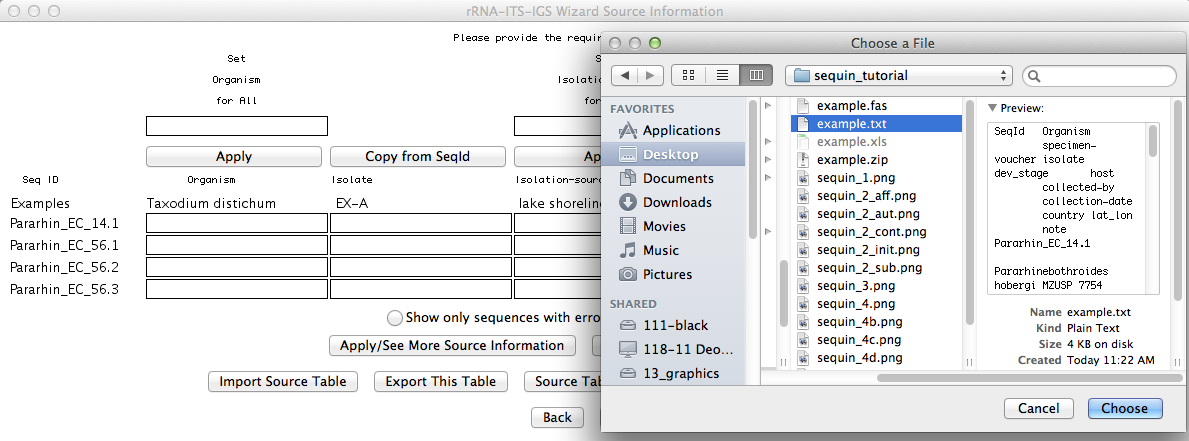Cancel the Choose a File dialog
Viewport: 1189px width, 441px height.
[1038, 408]
